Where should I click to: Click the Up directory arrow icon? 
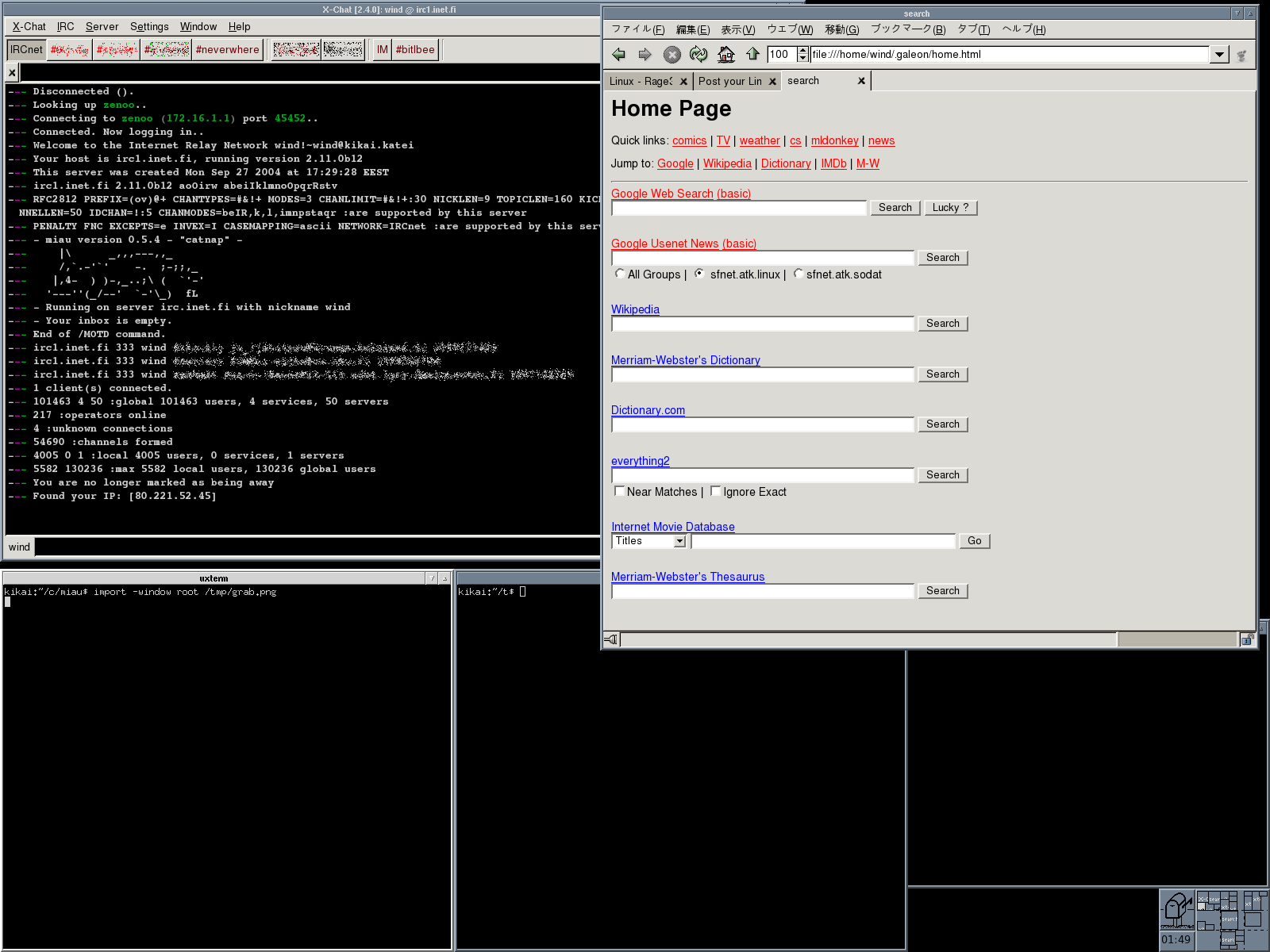coord(752,55)
